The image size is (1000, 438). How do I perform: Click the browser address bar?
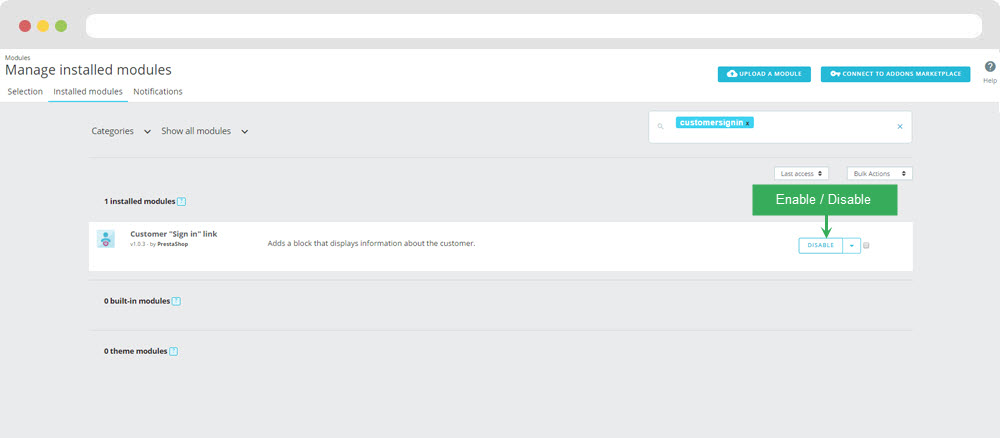coord(534,26)
